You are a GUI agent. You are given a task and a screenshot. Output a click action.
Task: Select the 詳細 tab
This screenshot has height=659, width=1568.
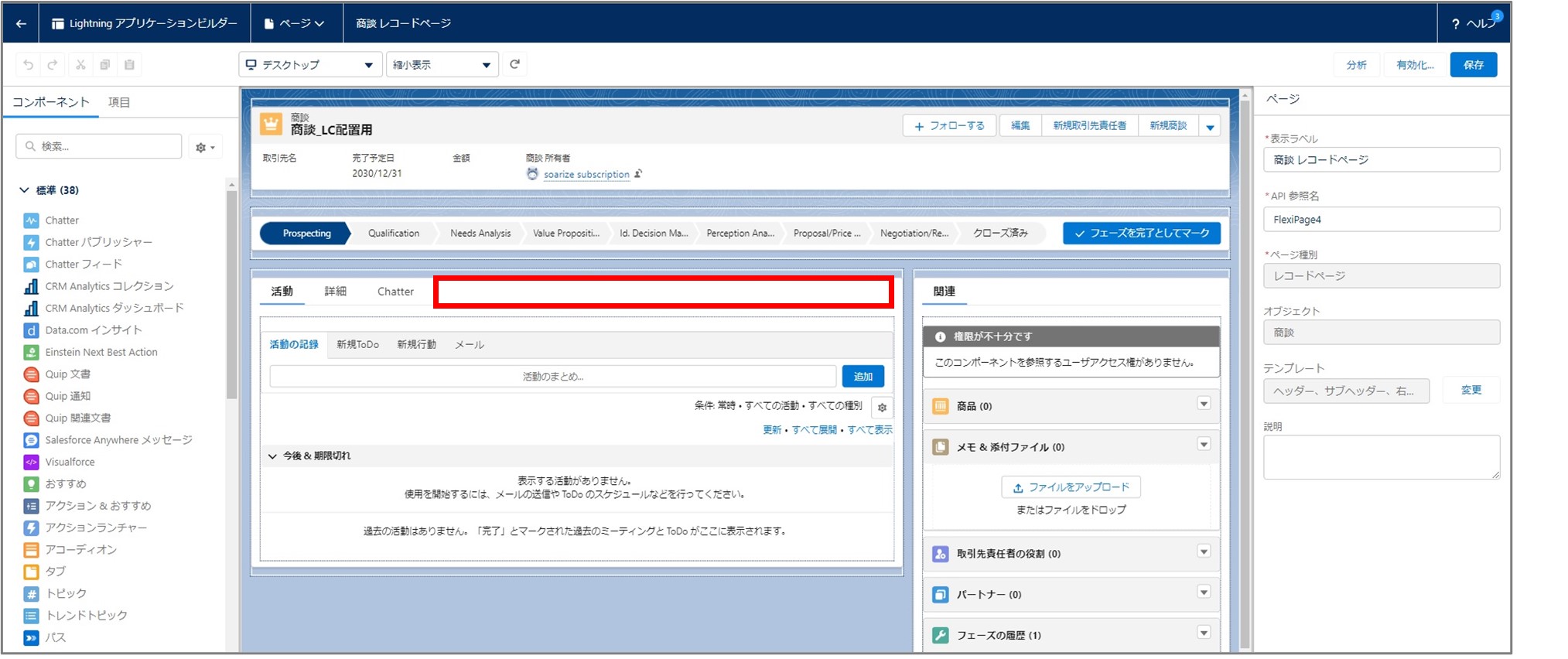[x=335, y=292]
